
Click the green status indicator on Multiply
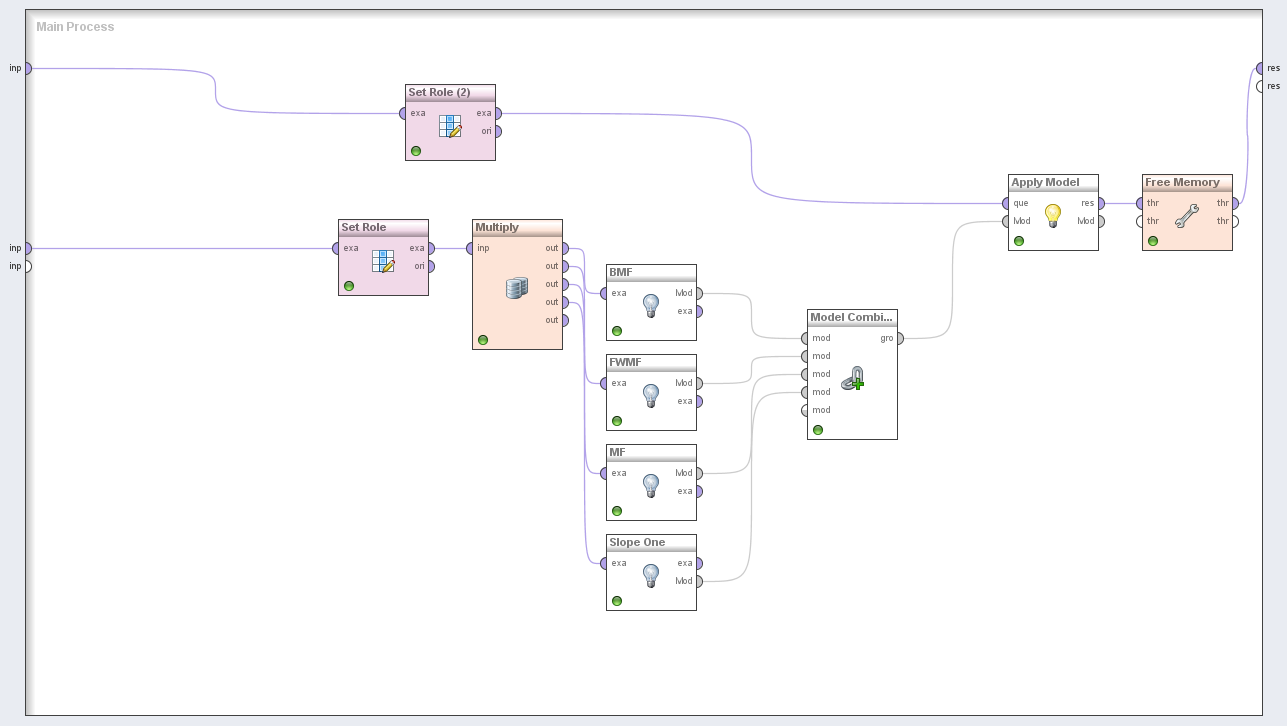483,340
